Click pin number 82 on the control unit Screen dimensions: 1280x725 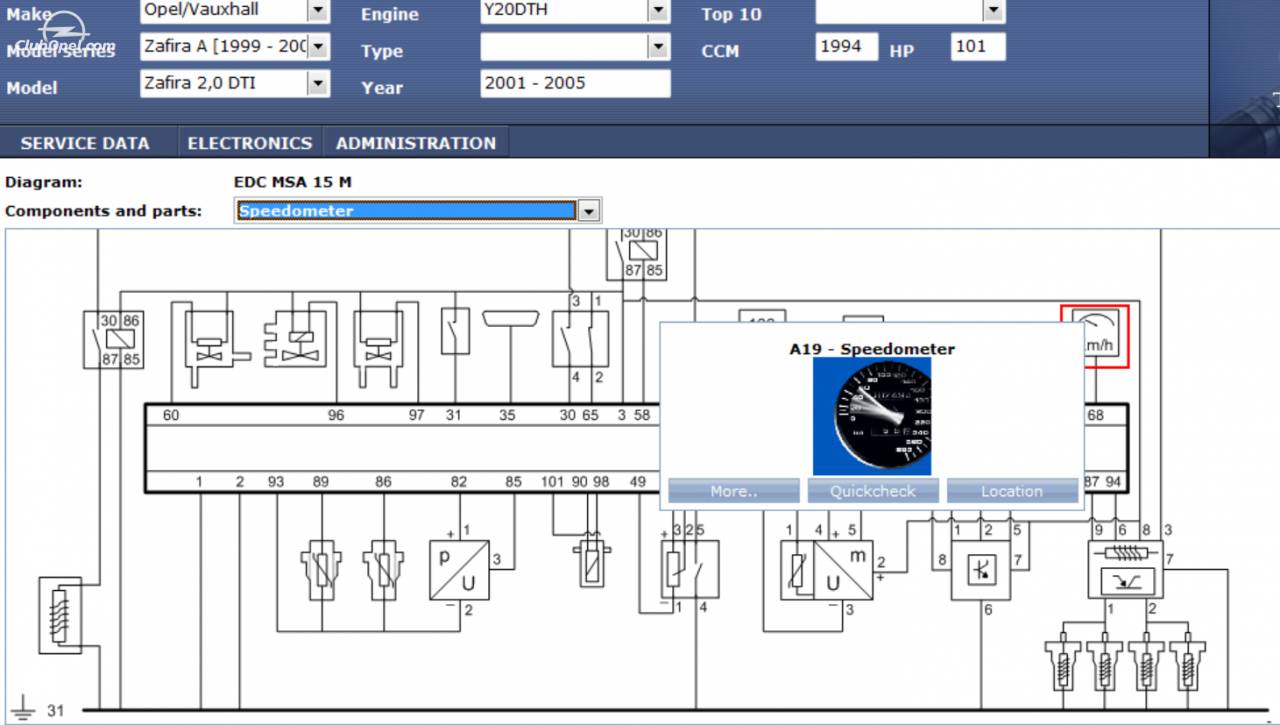(458, 482)
